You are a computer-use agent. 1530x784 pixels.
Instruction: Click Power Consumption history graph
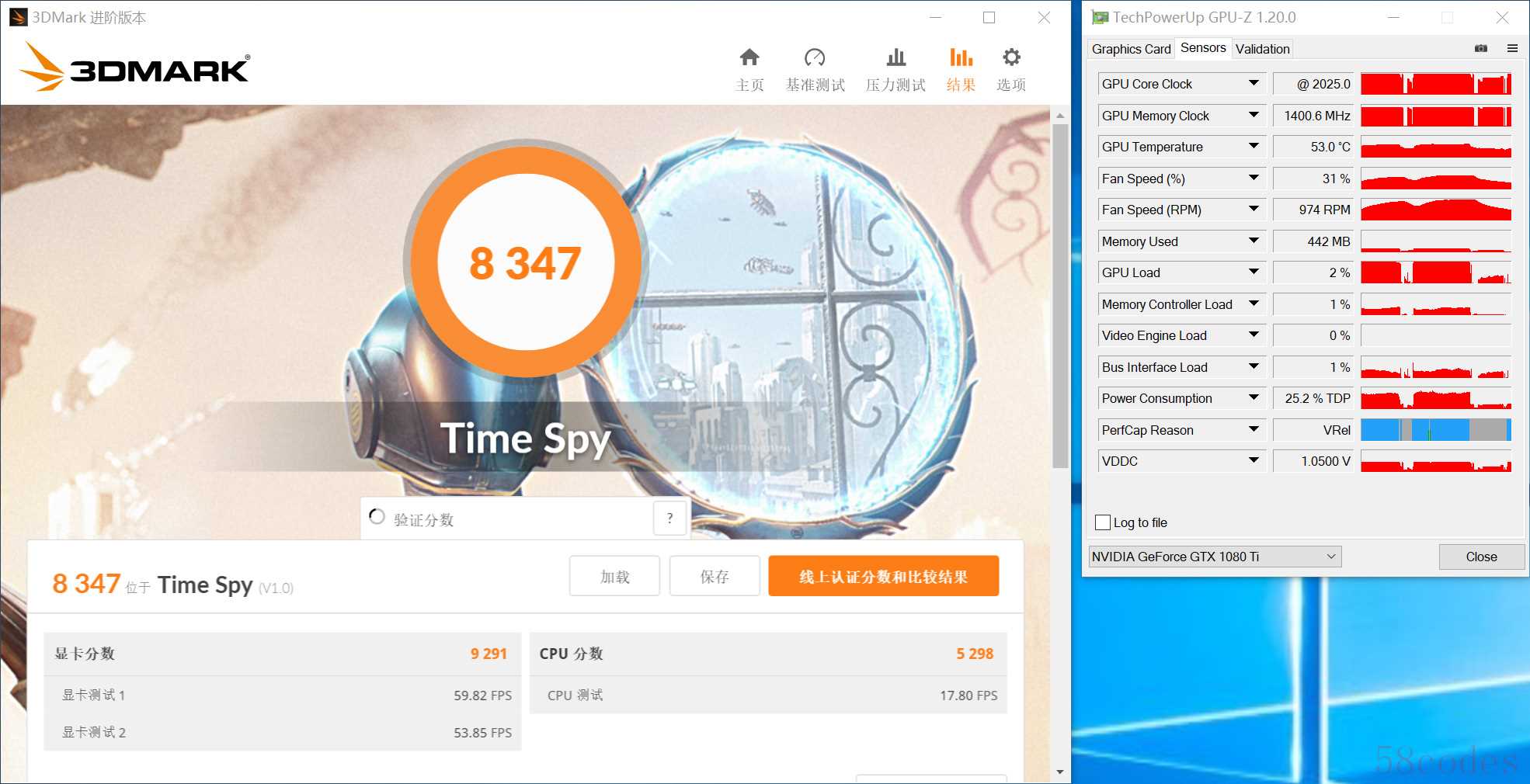[1436, 398]
